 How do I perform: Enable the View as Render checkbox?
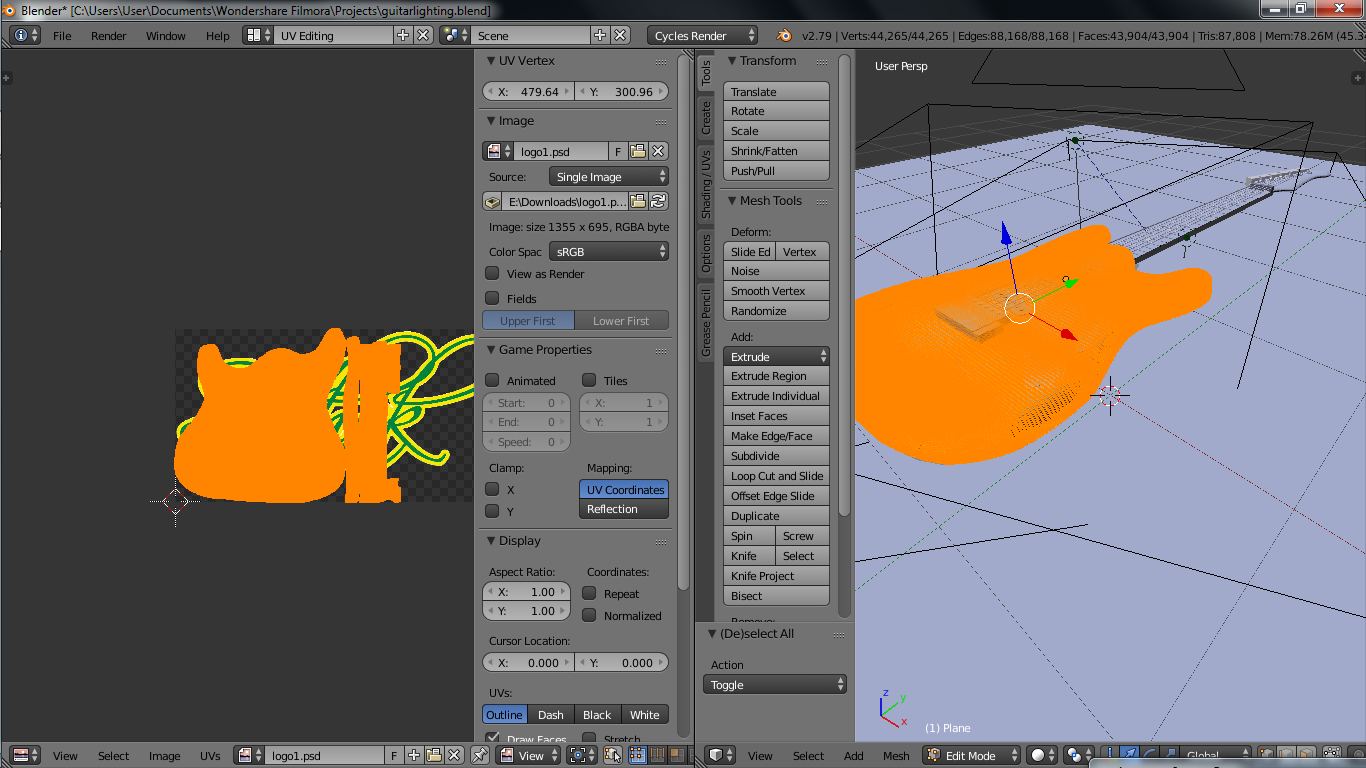(492, 273)
